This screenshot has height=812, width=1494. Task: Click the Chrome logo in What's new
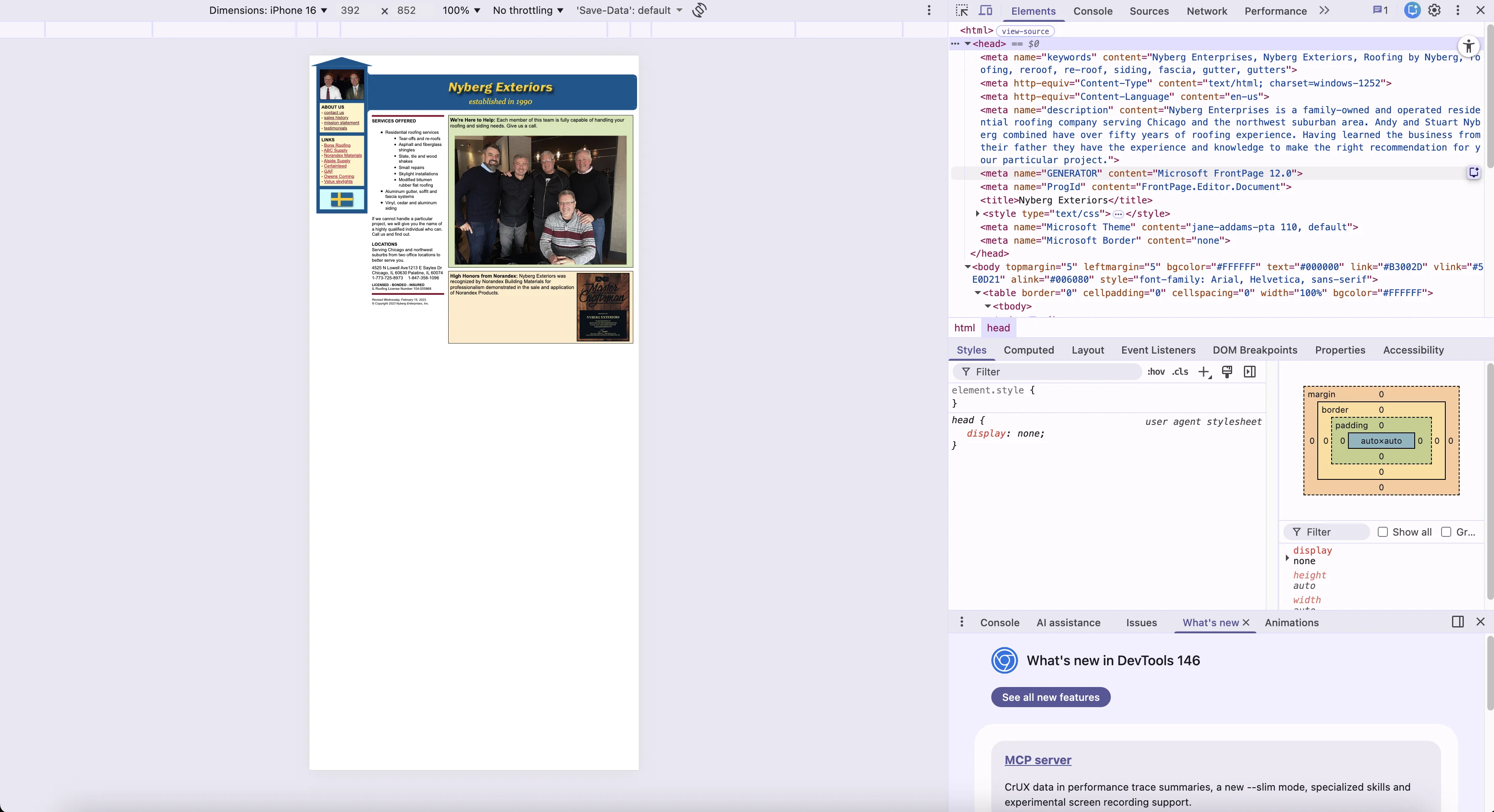point(1005,661)
